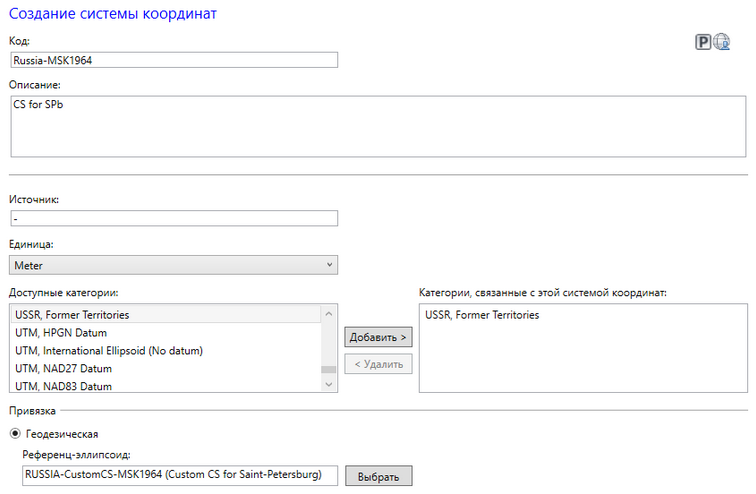756x494 pixels.
Task: Select the Геодезическая radio button
Action: [17, 434]
